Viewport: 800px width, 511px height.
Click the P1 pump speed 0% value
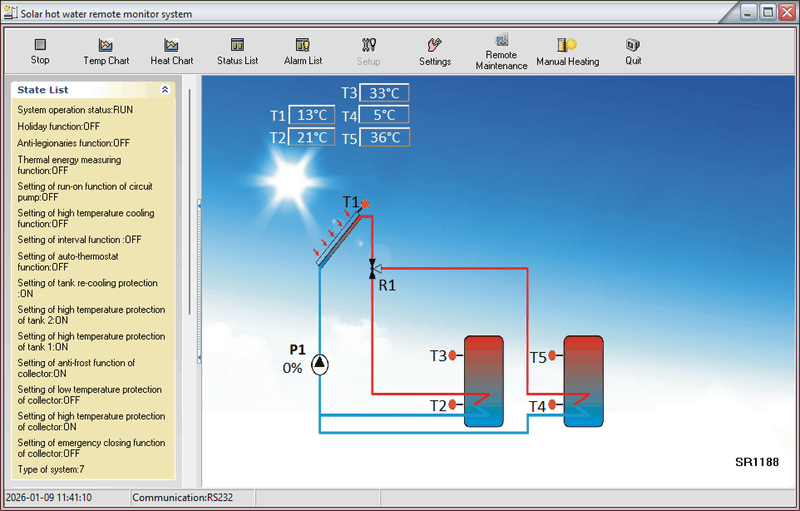coord(292,368)
